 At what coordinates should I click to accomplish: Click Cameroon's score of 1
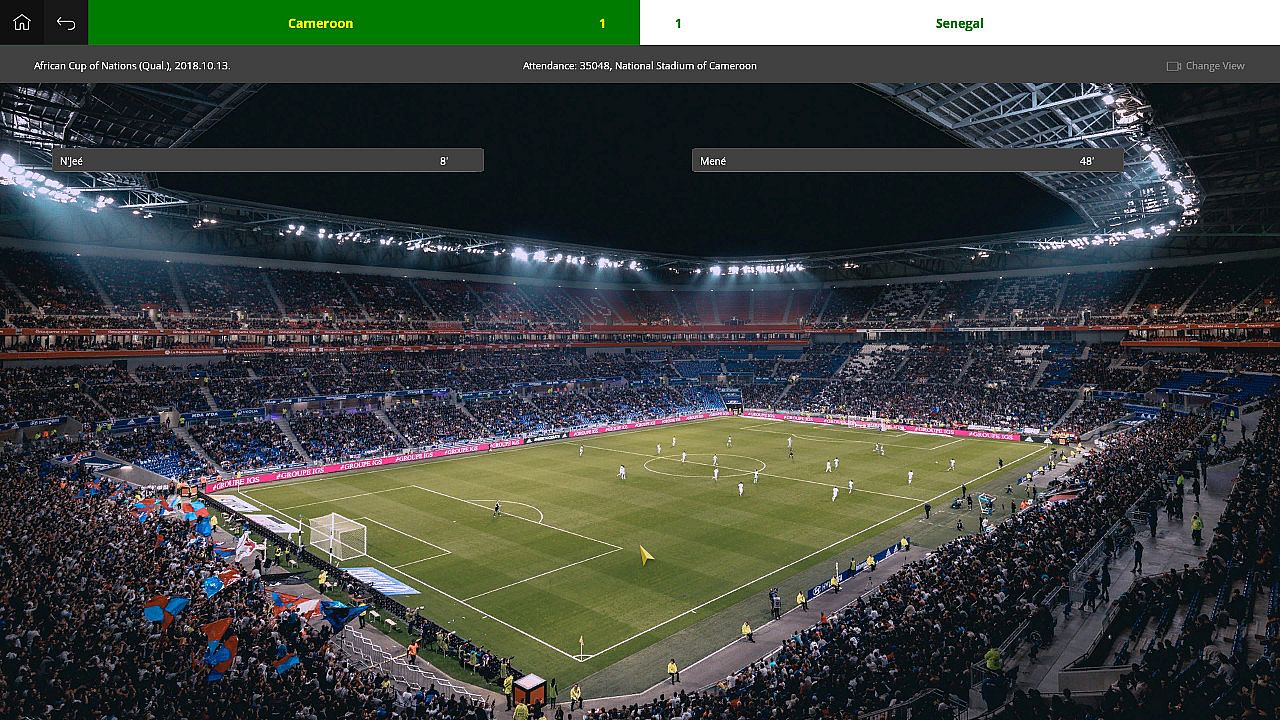tap(602, 23)
